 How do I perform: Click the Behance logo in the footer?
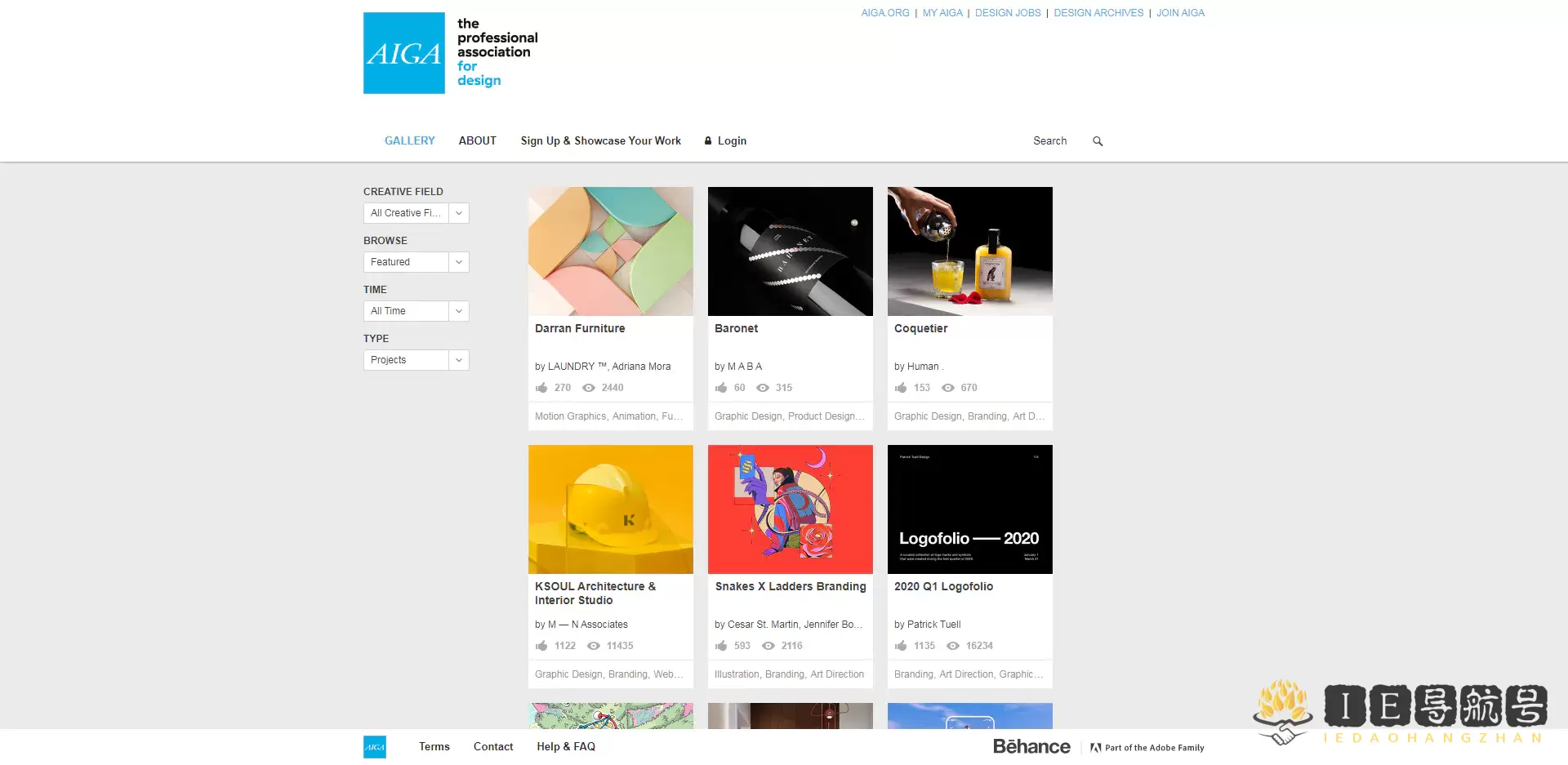[1031, 746]
